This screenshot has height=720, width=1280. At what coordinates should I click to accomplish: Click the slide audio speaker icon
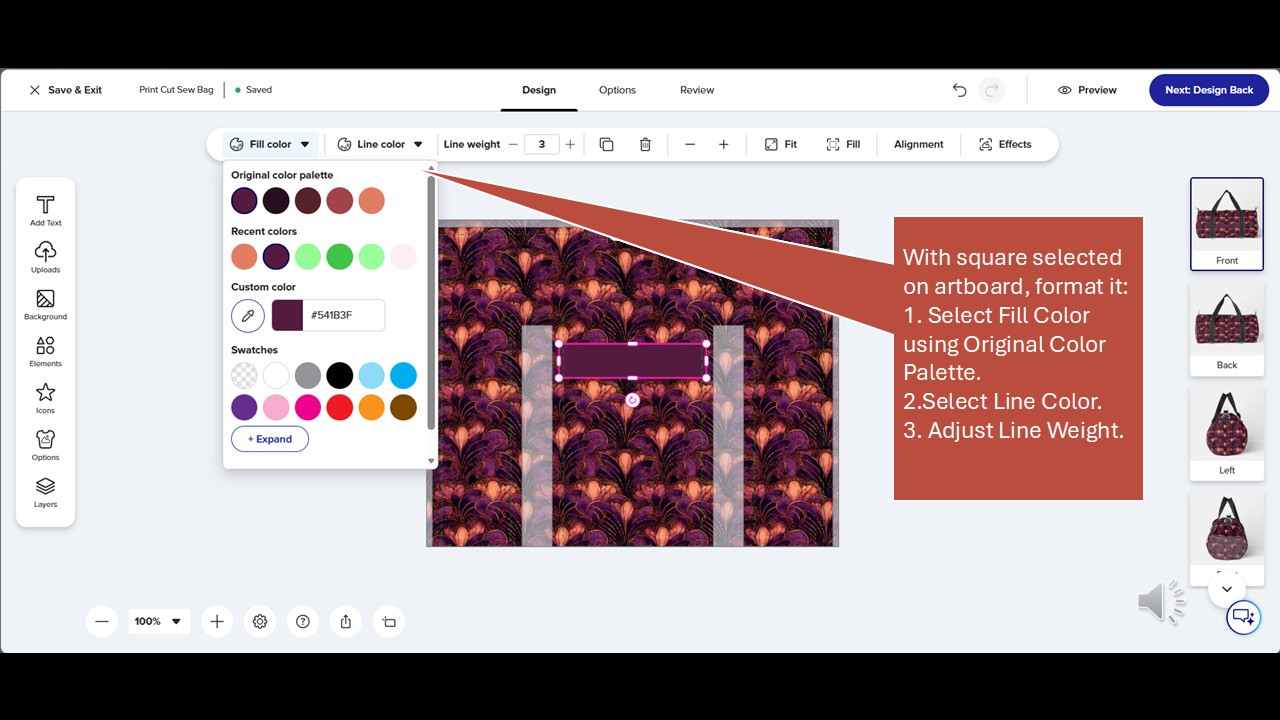pyautogui.click(x=1161, y=602)
